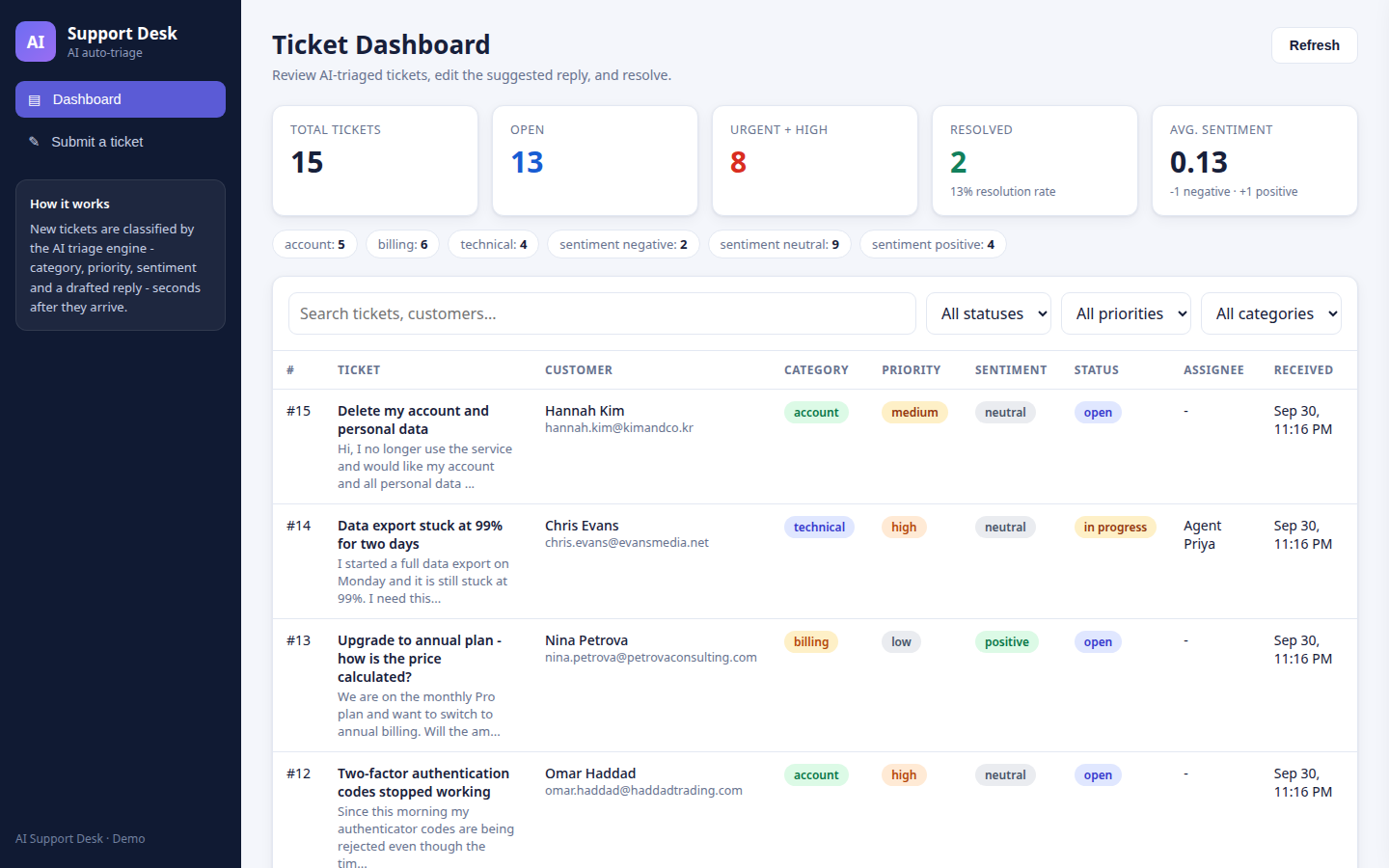1389x868 pixels.
Task: Click high priority badge on Chris Evans row
Action: 904,528
